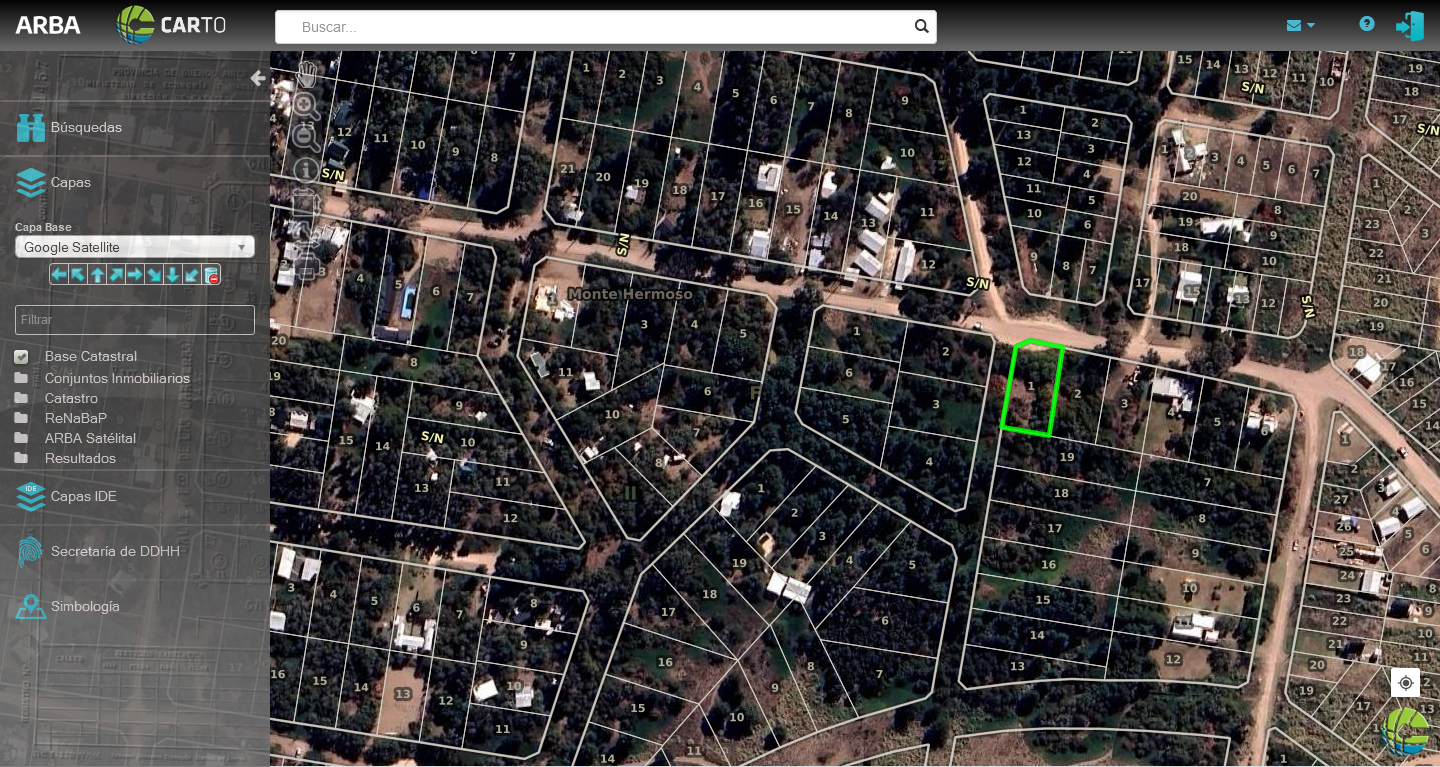Collapse the sidebar with the left arrow
The image size is (1440, 767).
pyautogui.click(x=258, y=78)
